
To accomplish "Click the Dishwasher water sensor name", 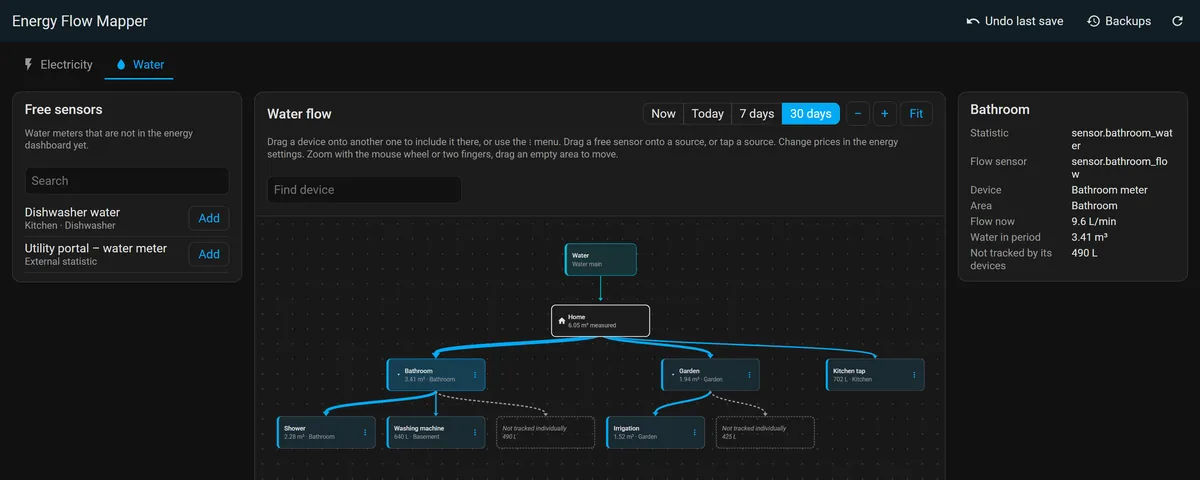I will point(72,212).
